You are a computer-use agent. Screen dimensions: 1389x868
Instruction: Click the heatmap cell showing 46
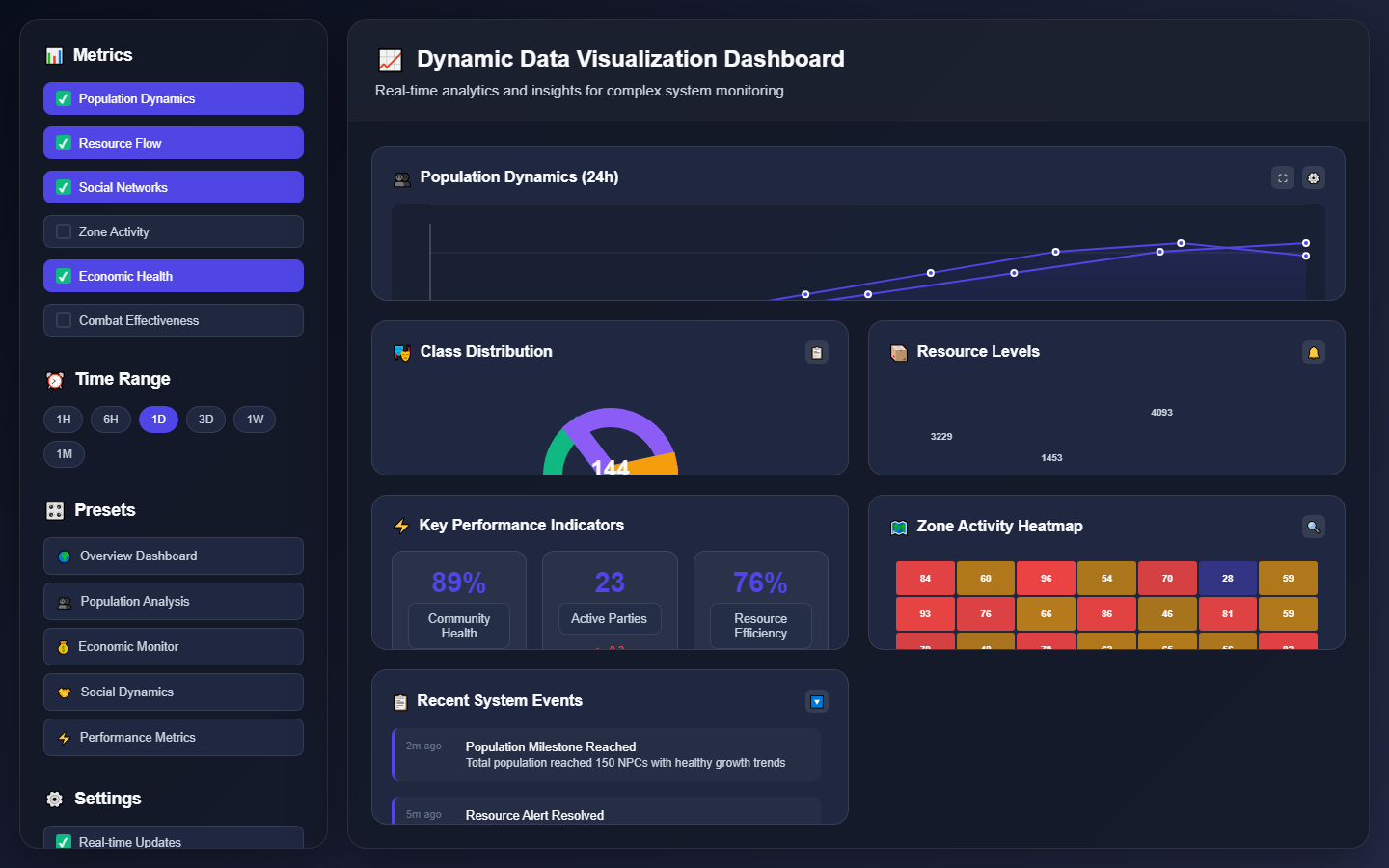point(1167,614)
